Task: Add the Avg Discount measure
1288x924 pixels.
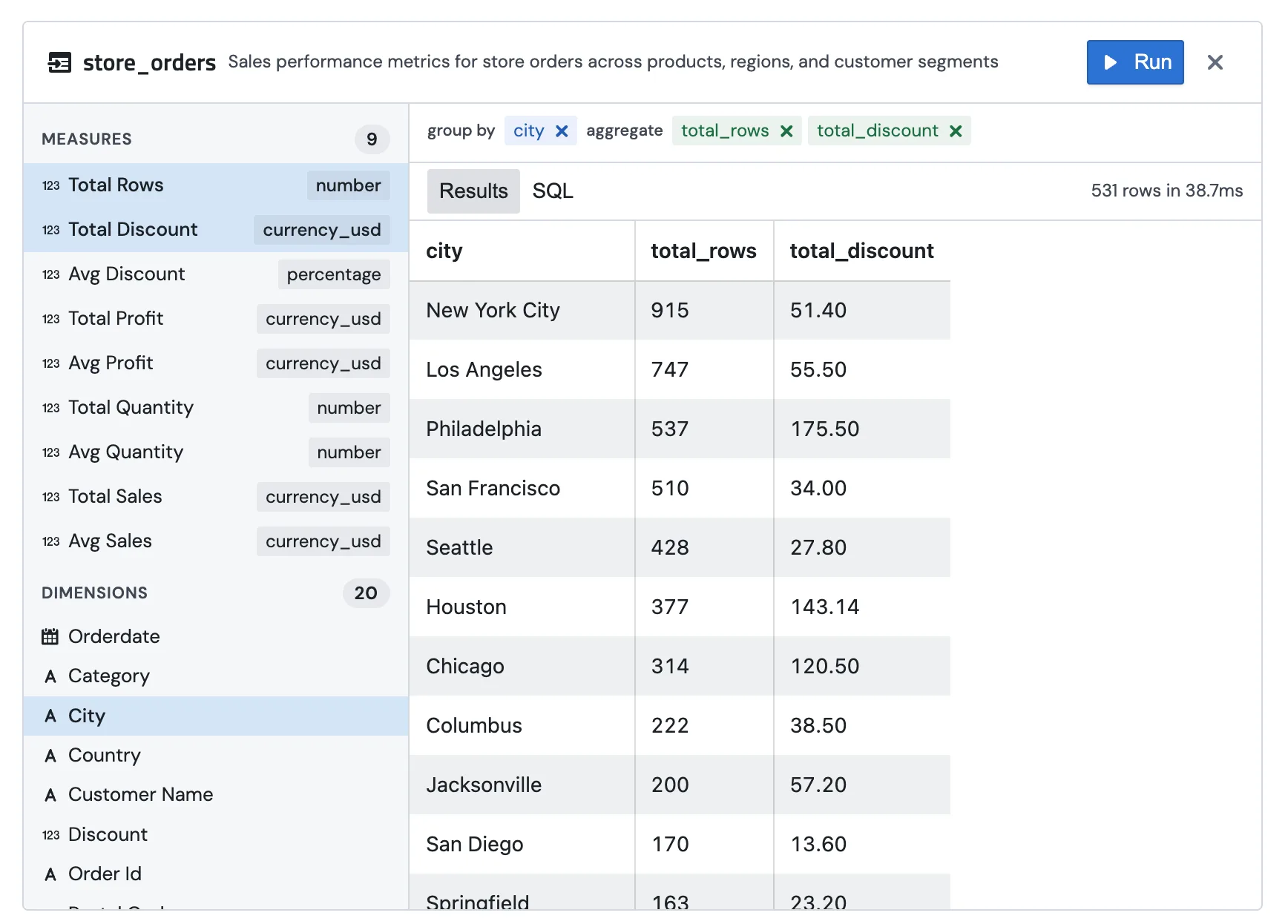Action: pos(216,274)
